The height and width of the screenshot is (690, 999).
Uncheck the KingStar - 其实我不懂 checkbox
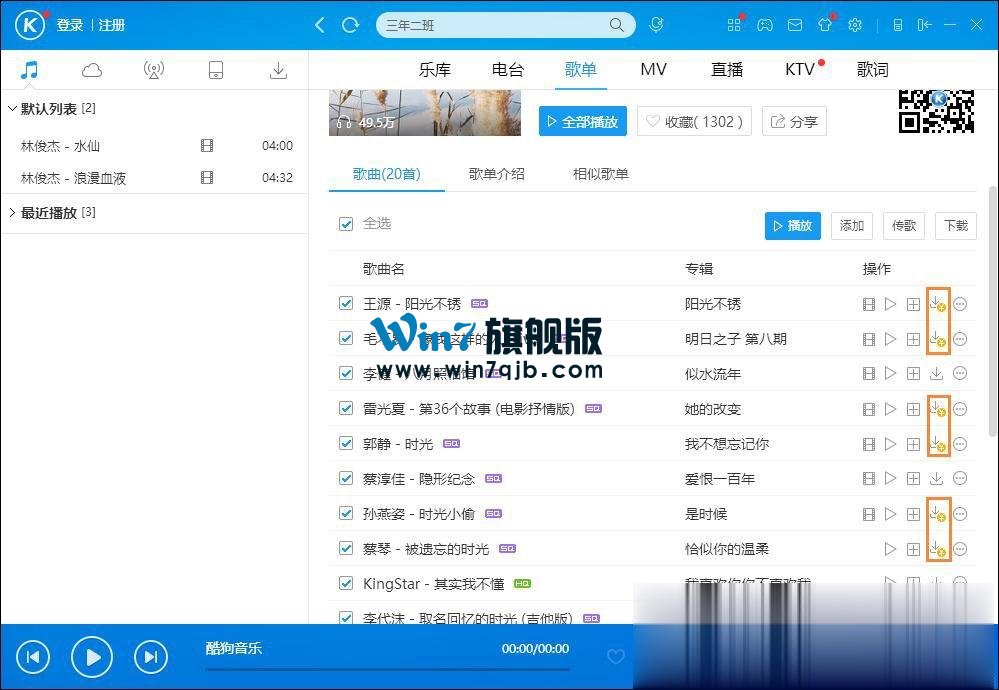346,584
